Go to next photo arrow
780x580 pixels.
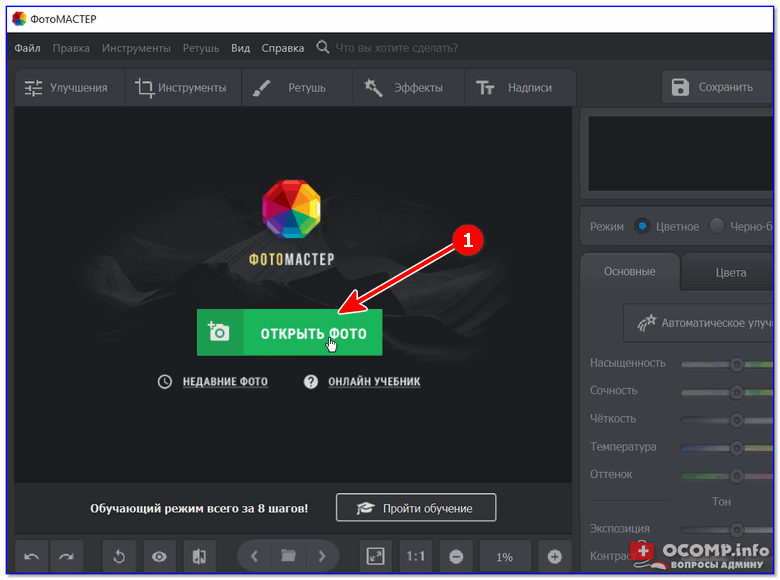tap(322, 556)
